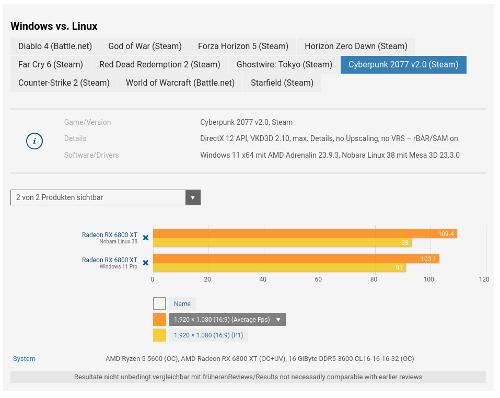Click the 1920 x 1080 (16:9) P1 link
The width and height of the screenshot is (500, 398).
tap(208, 335)
